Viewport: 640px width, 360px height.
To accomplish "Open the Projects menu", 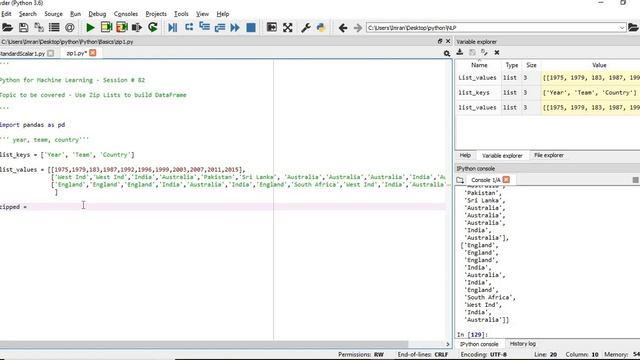I will pyautogui.click(x=156, y=14).
